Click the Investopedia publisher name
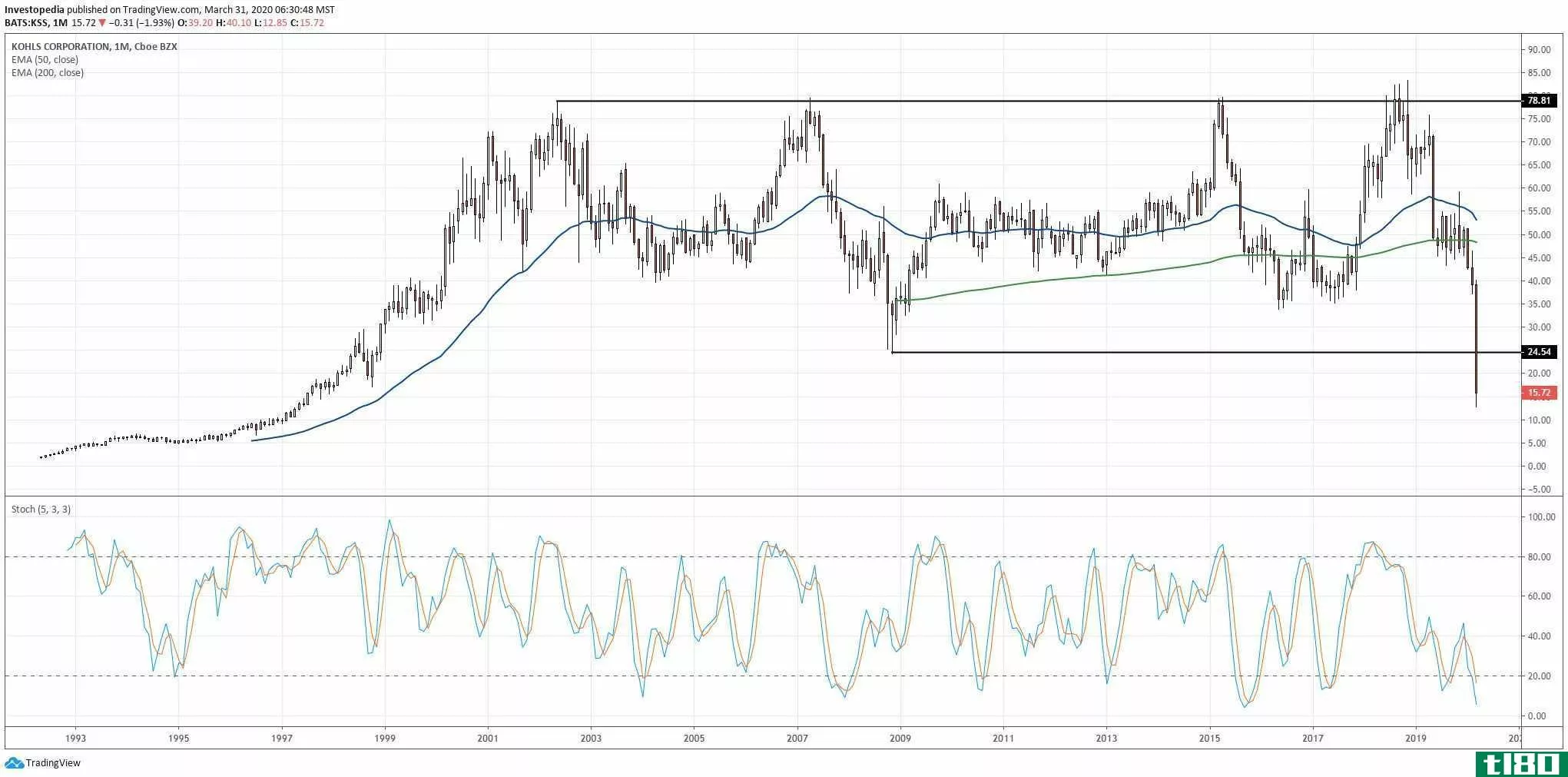 tap(35, 10)
